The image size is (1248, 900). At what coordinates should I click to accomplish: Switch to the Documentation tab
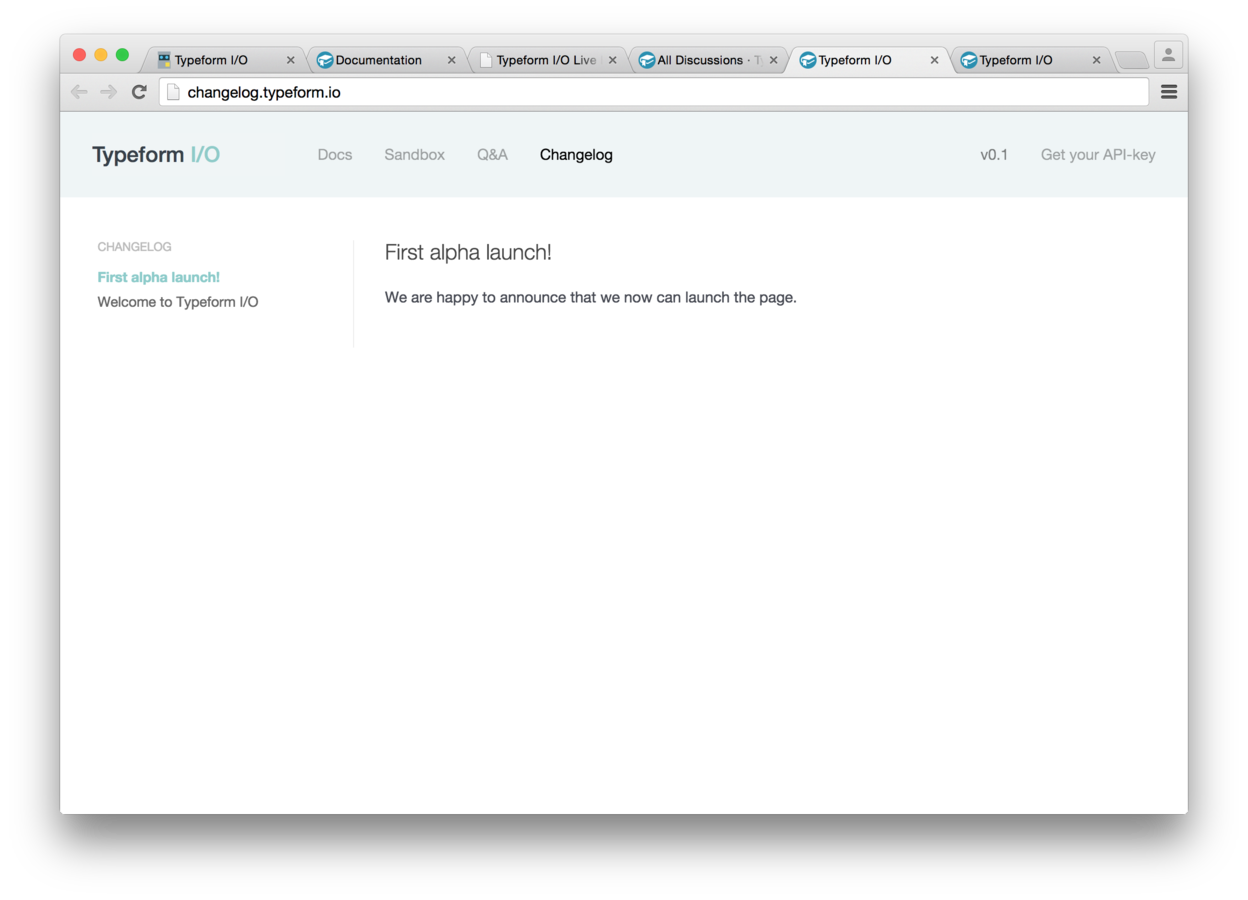[x=386, y=60]
